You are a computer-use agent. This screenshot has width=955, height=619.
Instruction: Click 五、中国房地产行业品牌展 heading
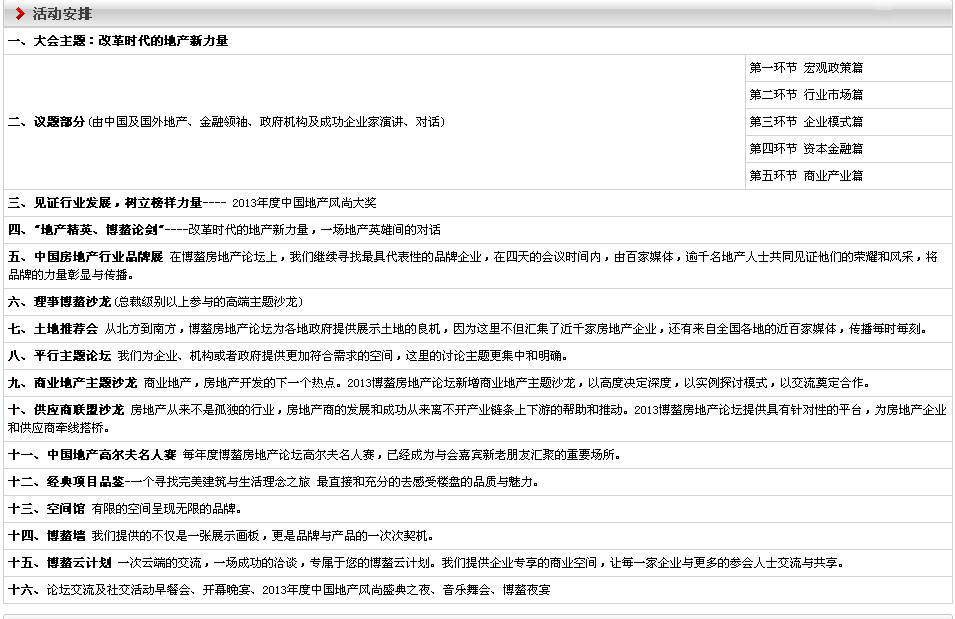click(x=85, y=257)
